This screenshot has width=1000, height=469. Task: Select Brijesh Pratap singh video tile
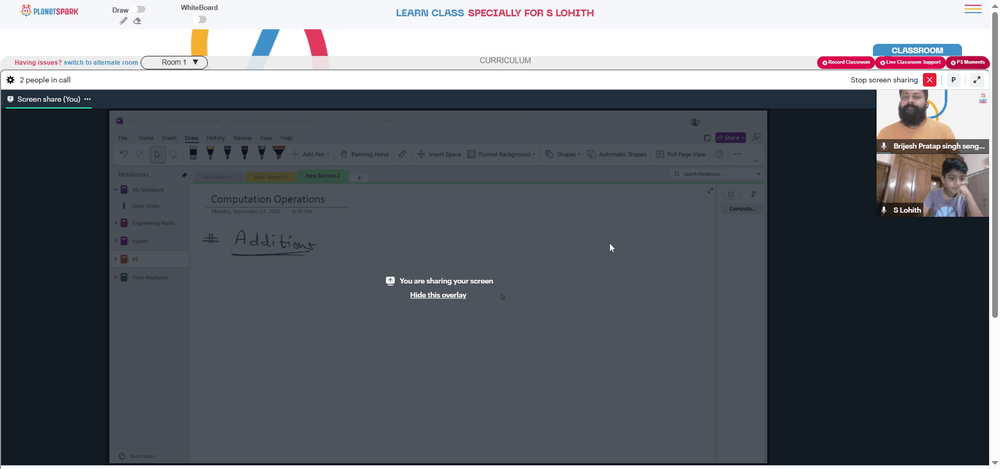click(933, 121)
